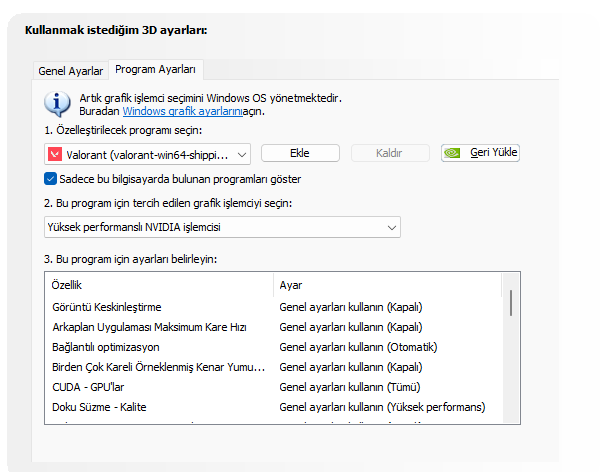Switch to the Genel Ayarlar tab

tap(70, 71)
